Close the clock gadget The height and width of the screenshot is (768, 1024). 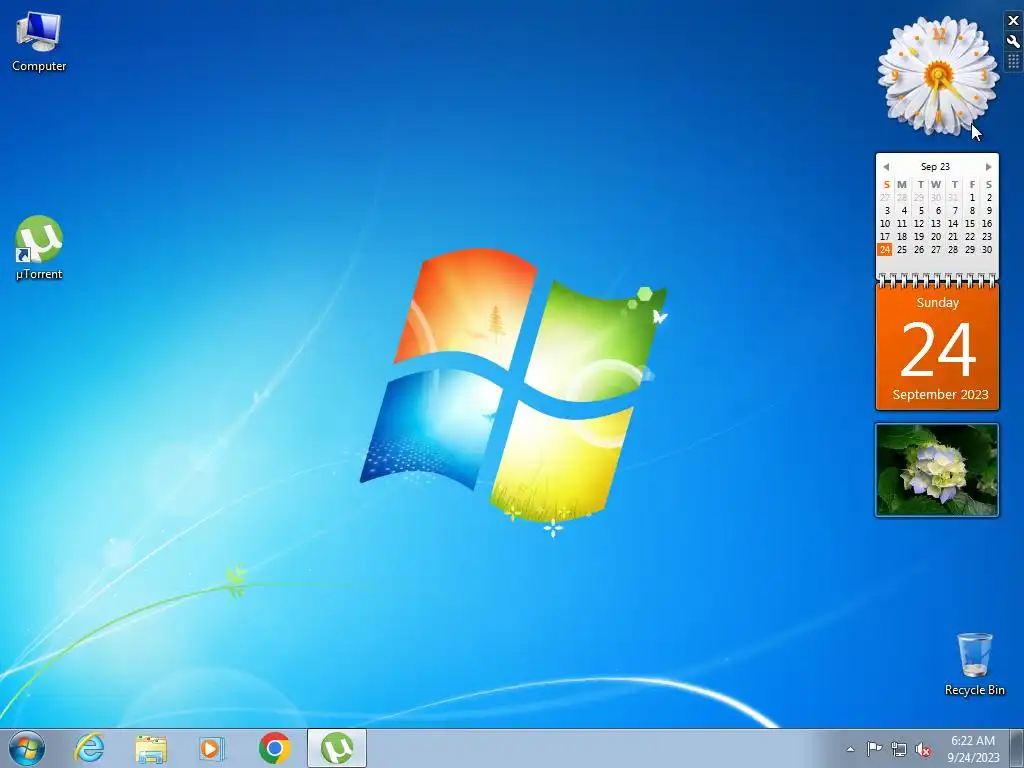click(x=1014, y=21)
